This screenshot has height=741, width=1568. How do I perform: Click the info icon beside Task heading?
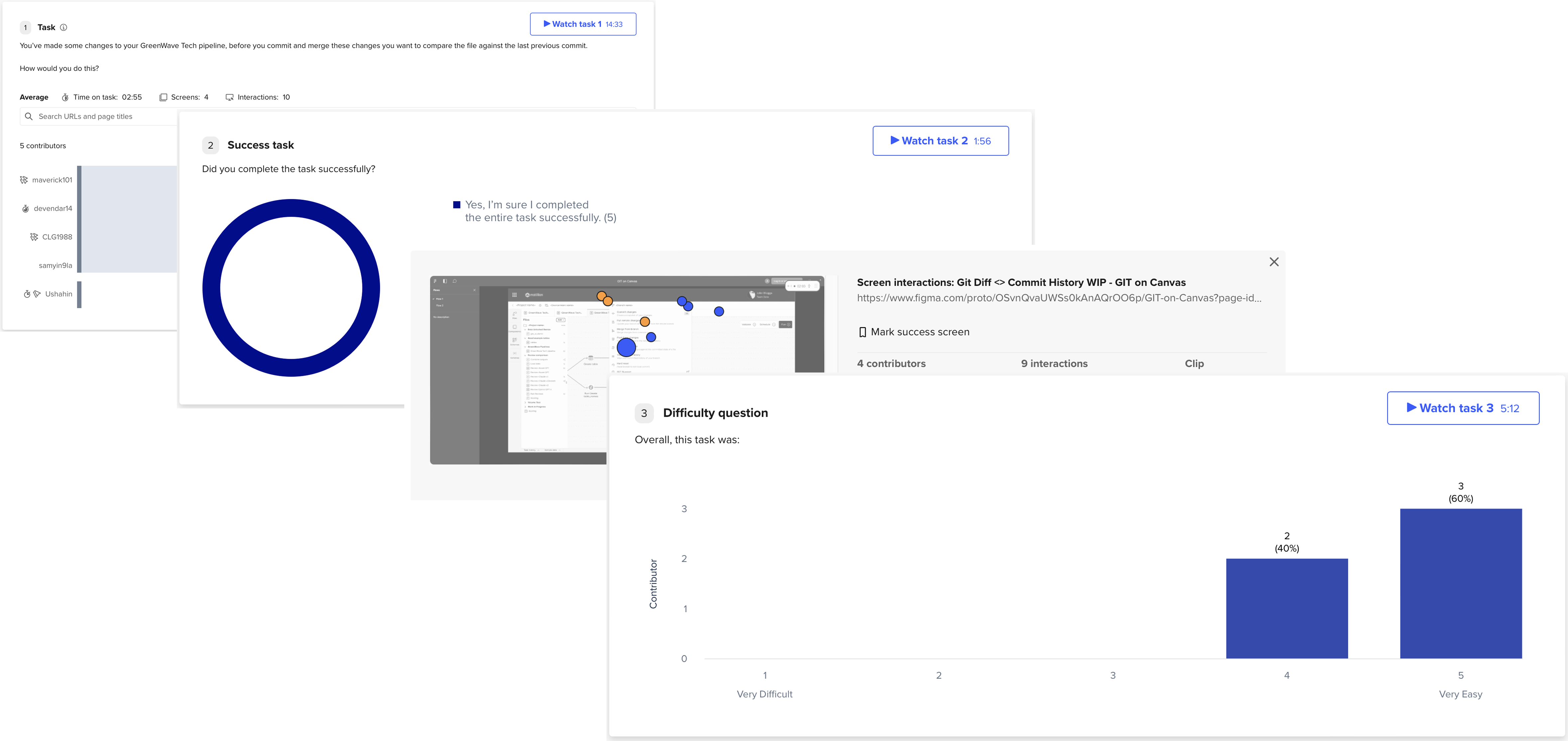[63, 27]
